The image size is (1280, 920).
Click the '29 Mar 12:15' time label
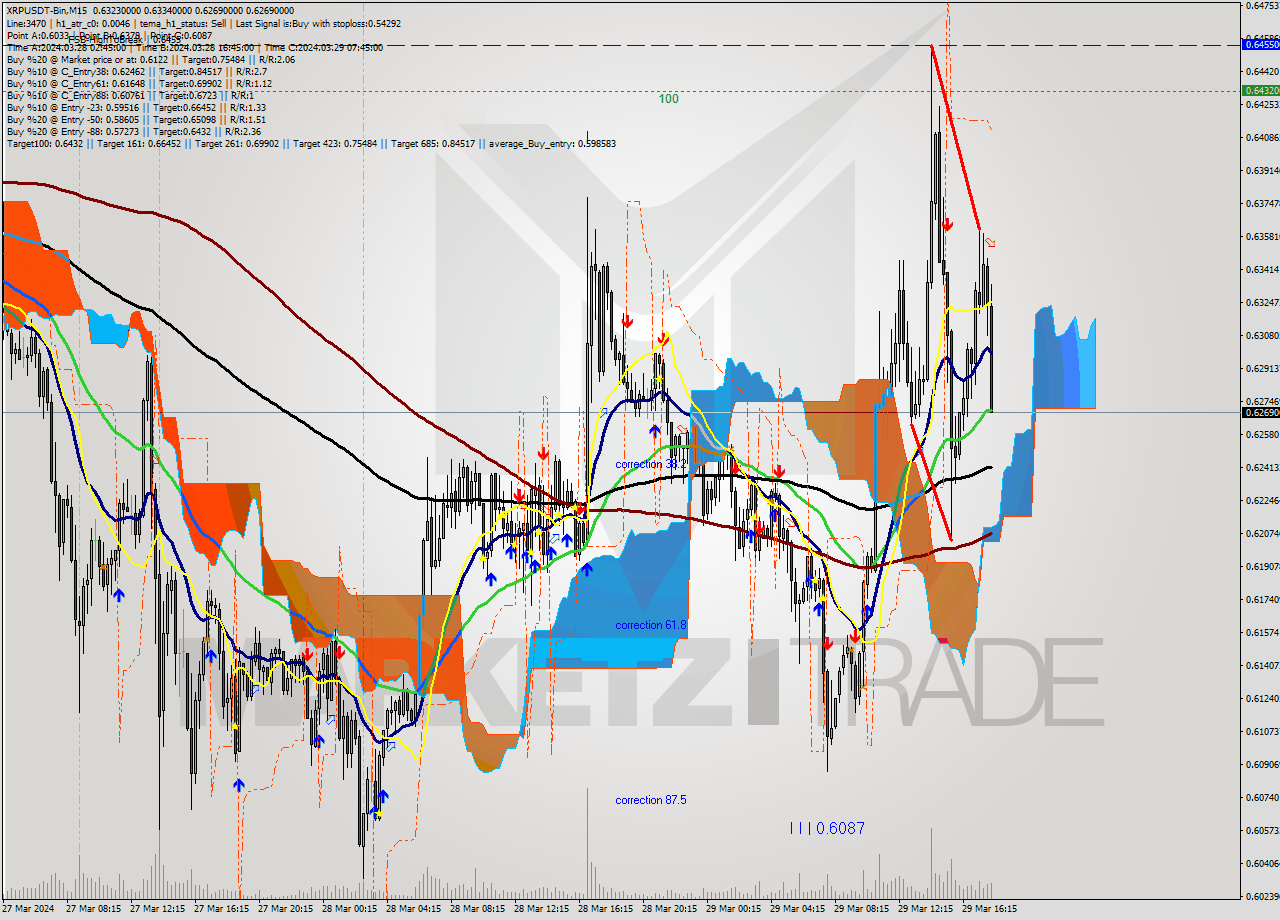(925, 909)
